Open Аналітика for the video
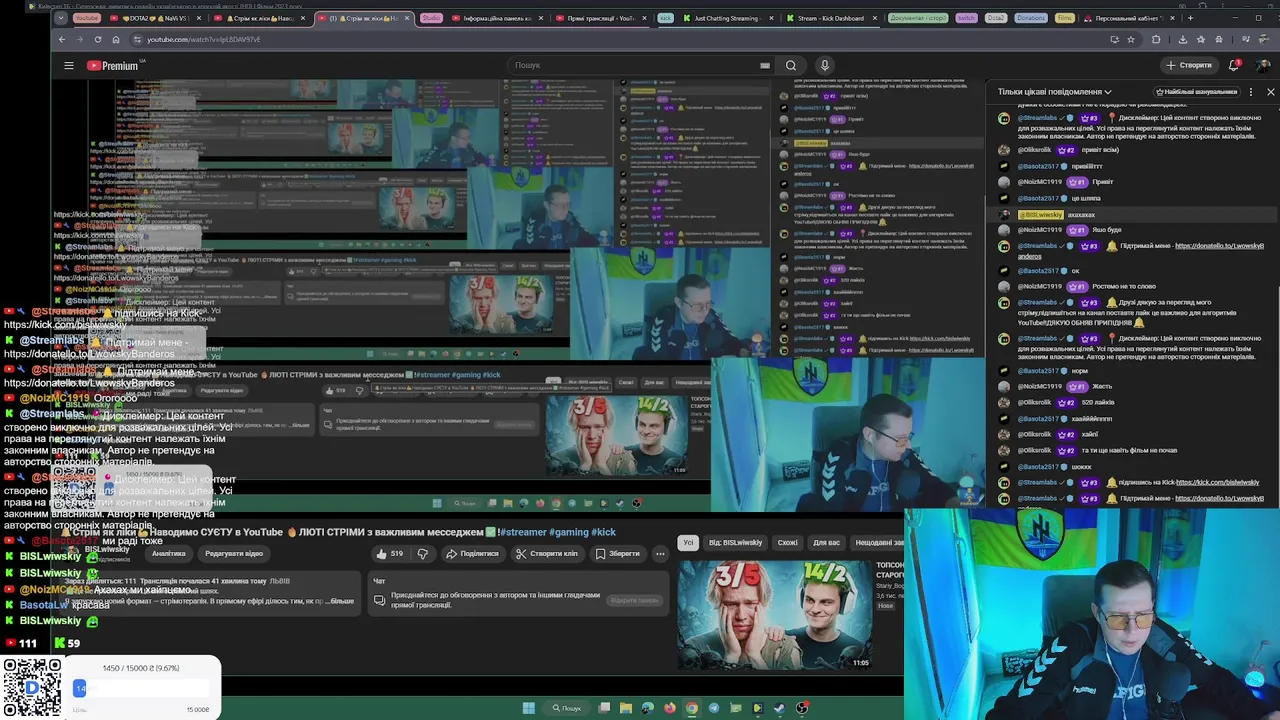1280x720 pixels. point(169,554)
